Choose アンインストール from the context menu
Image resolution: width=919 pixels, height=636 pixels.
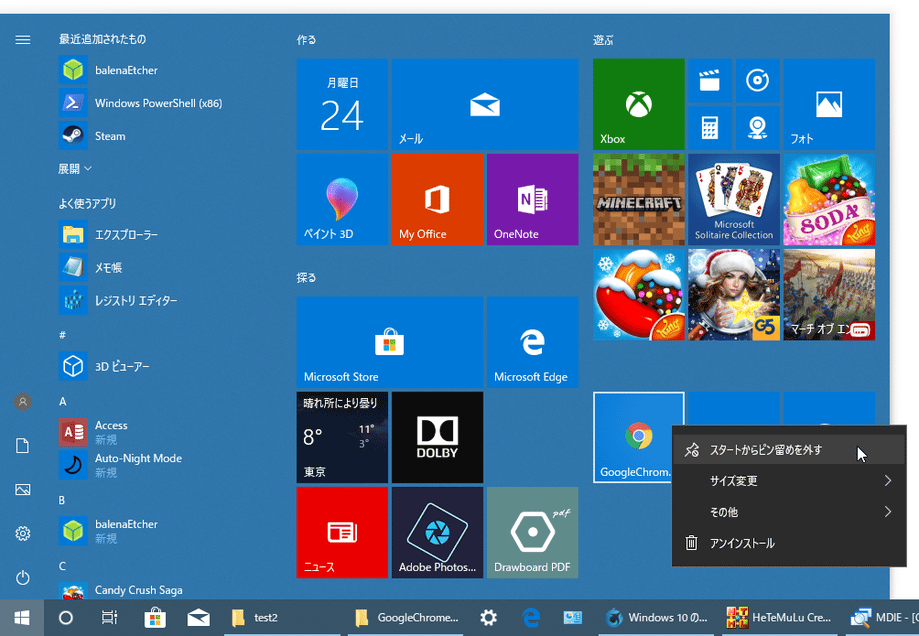pyautogui.click(x=789, y=543)
